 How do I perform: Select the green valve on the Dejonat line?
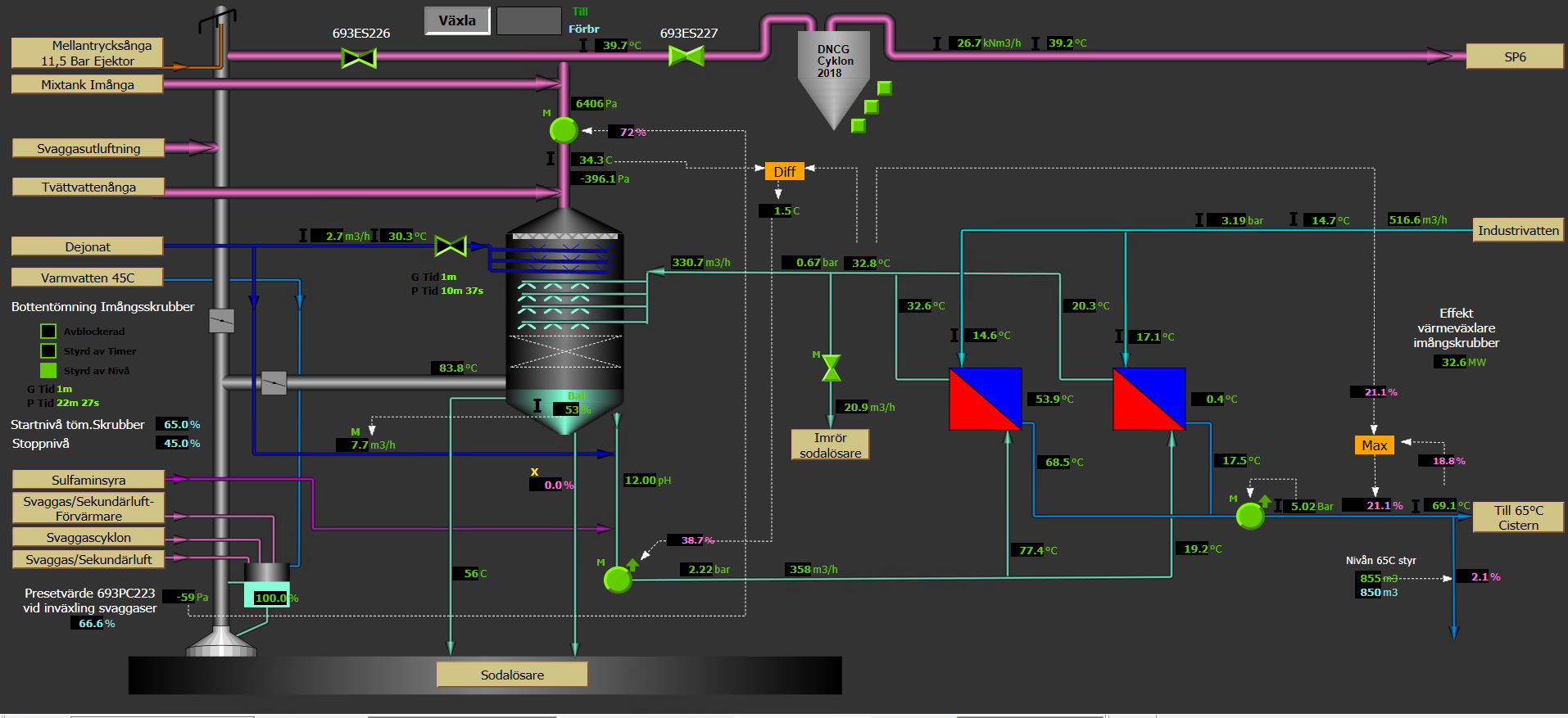pyautogui.click(x=450, y=246)
